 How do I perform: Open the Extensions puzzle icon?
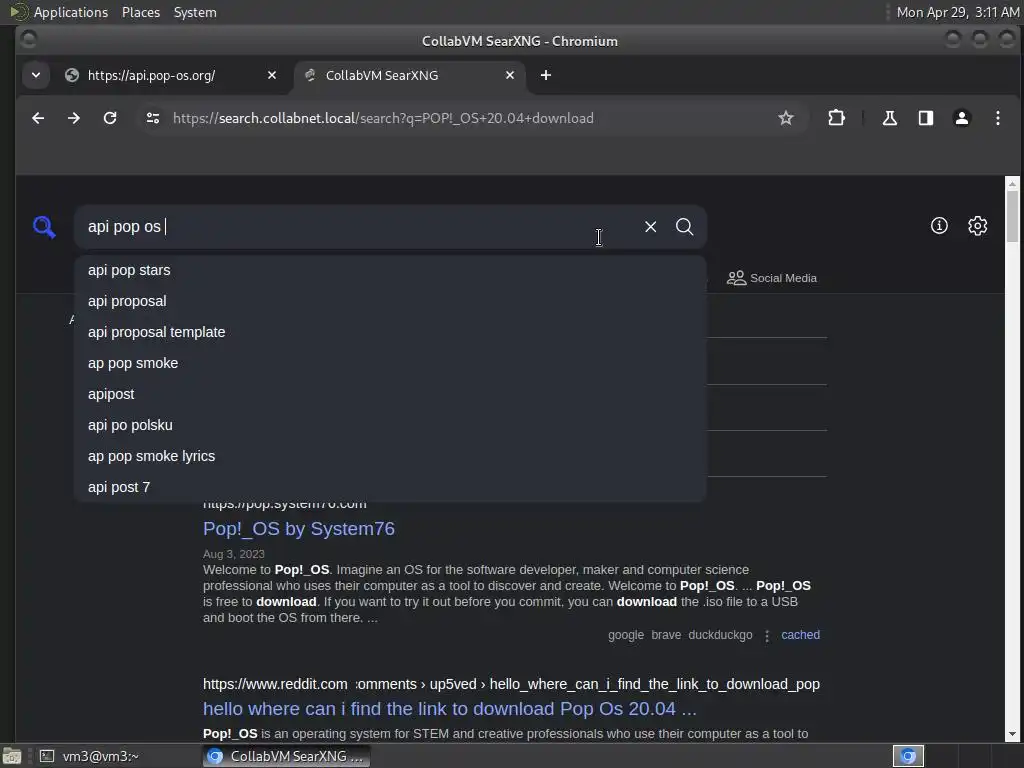(836, 118)
